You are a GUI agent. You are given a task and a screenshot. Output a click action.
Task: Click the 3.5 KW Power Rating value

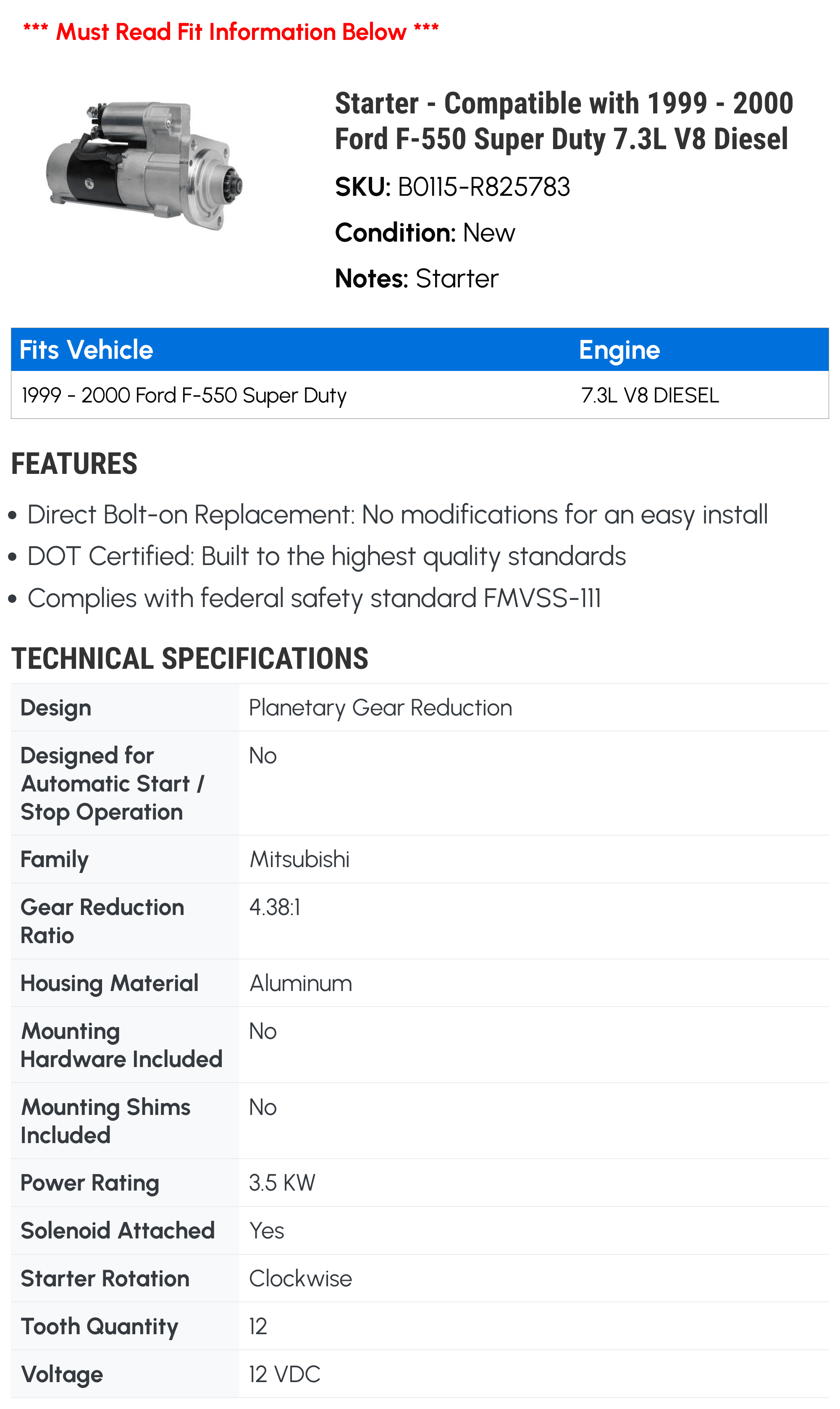[282, 1183]
